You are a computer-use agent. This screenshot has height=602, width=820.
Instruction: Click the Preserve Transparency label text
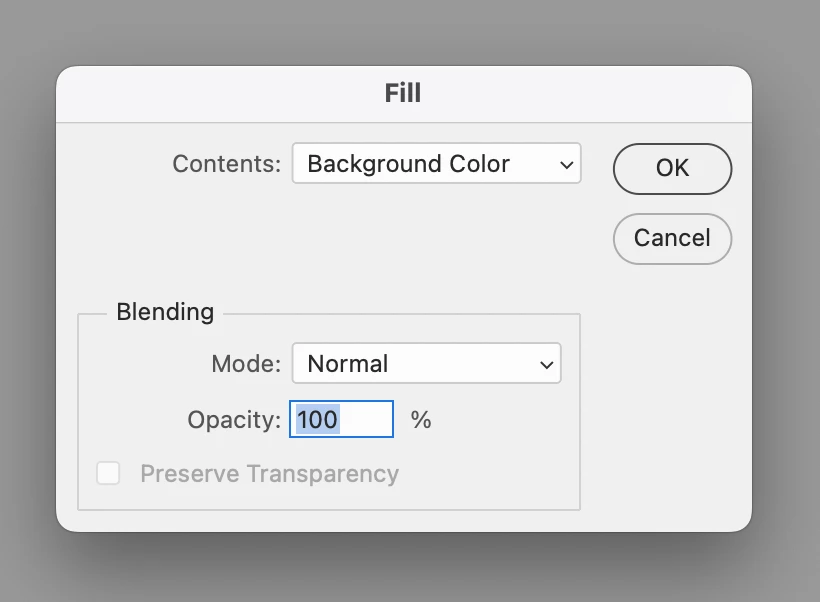point(269,473)
